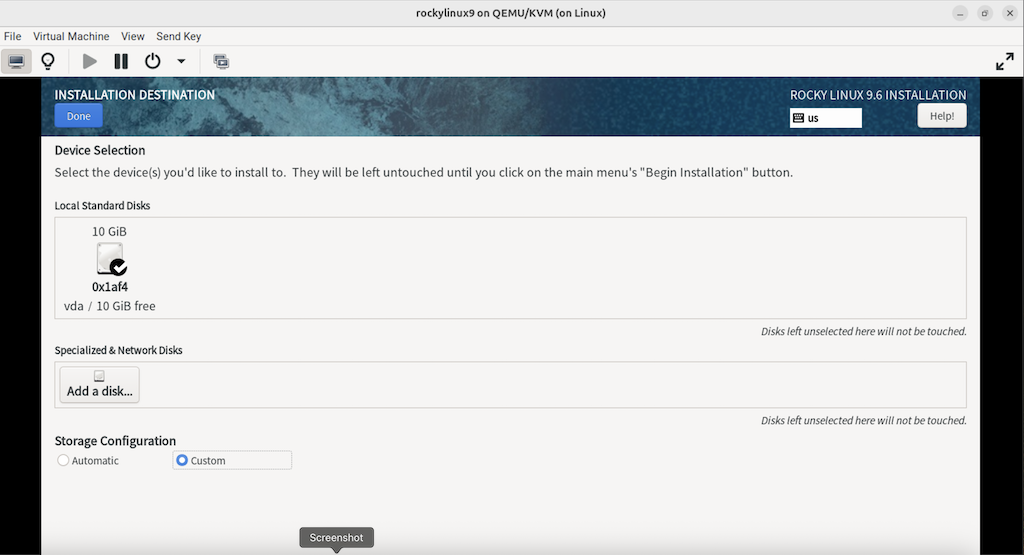1024x555 pixels.
Task: Switch viewer to fullscreen mode
Action: pyautogui.click(x=1004, y=61)
